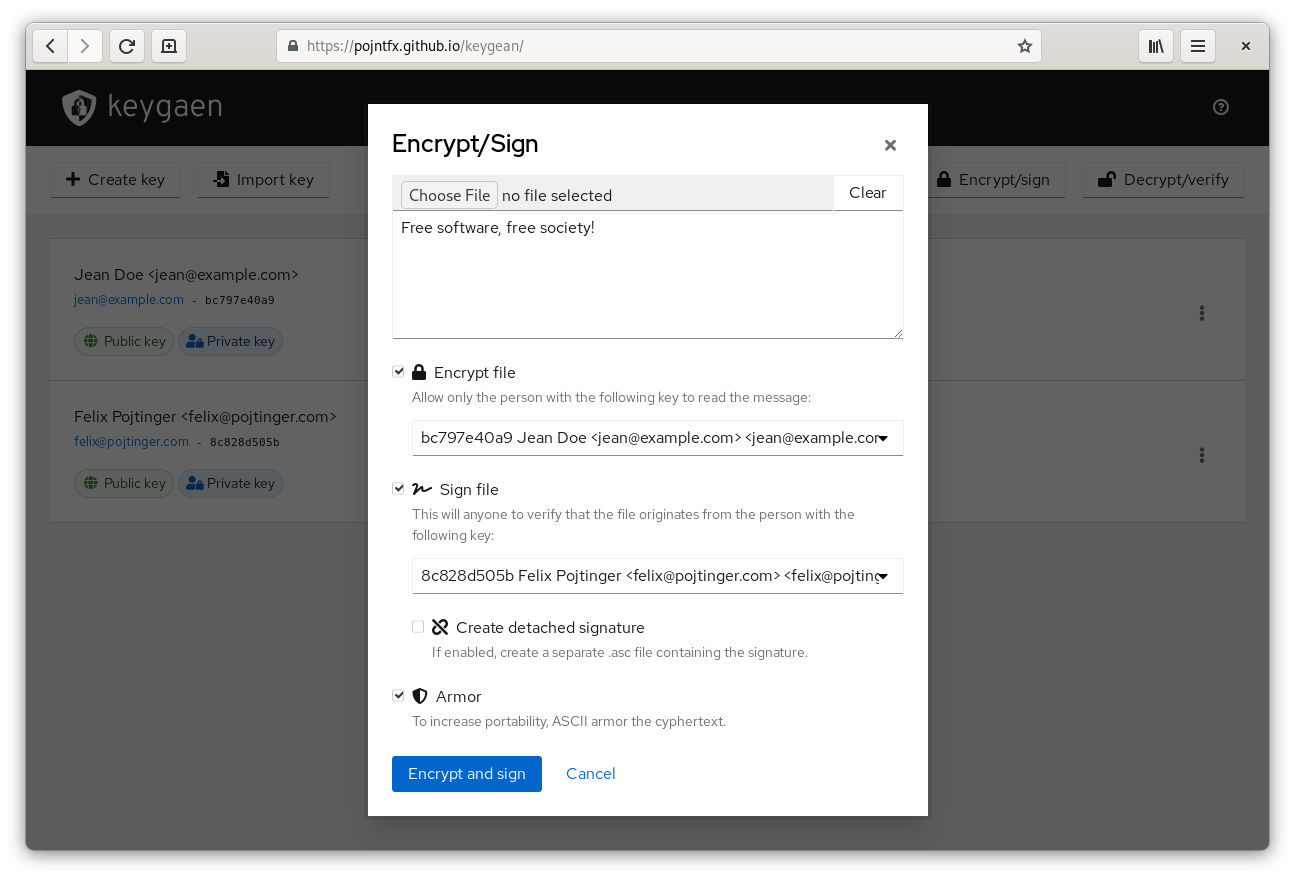This screenshot has width=1295, height=879.
Task: Click the Clear button
Action: point(867,193)
